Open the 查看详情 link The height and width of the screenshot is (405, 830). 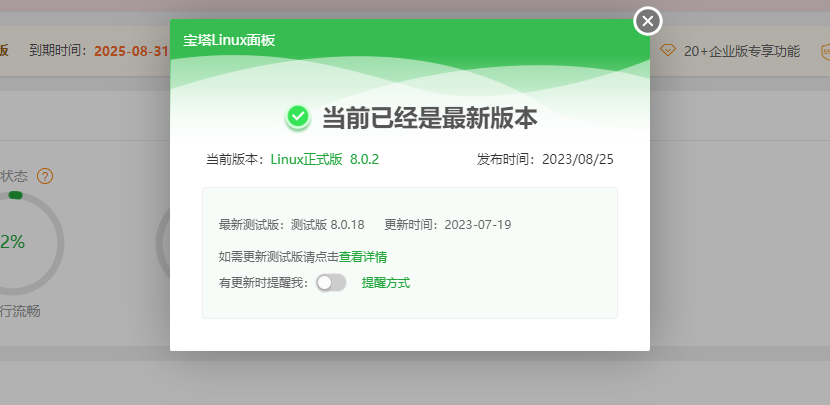coord(363,257)
